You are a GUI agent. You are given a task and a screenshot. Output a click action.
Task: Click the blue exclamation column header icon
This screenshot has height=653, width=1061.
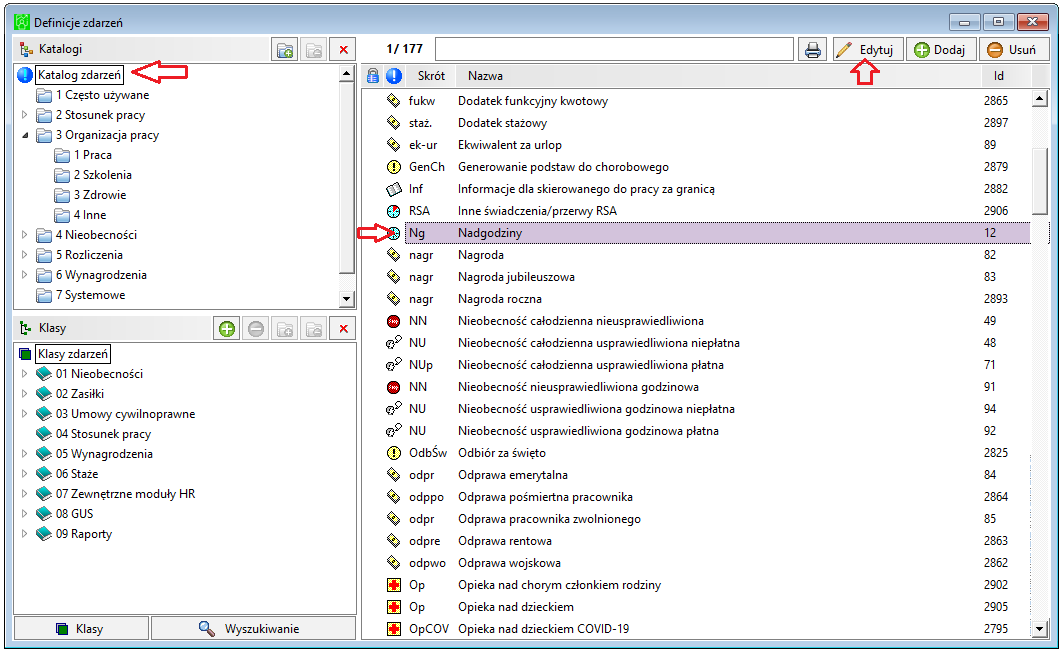(394, 76)
